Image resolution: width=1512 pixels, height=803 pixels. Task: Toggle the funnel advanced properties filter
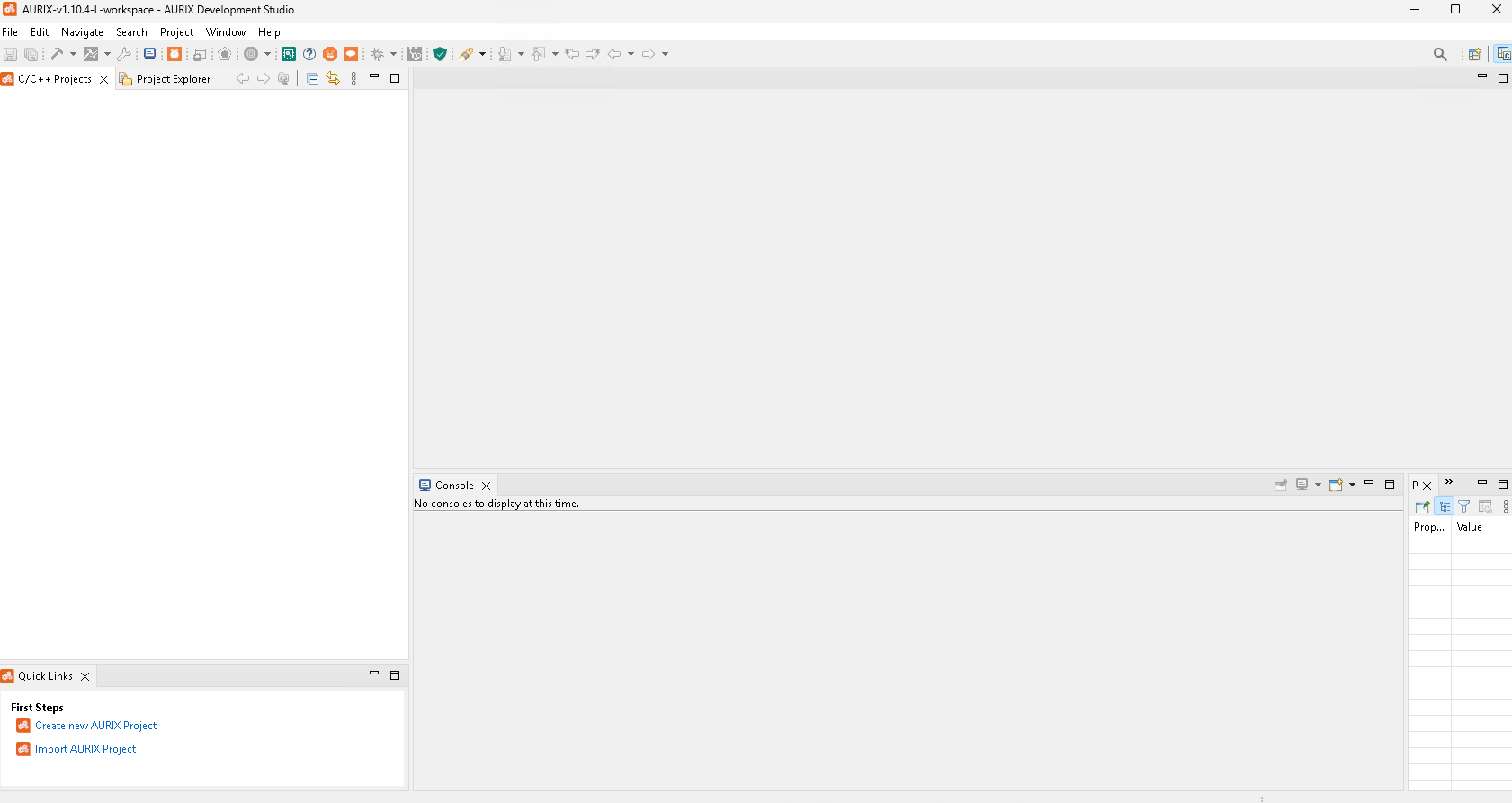coord(1464,506)
